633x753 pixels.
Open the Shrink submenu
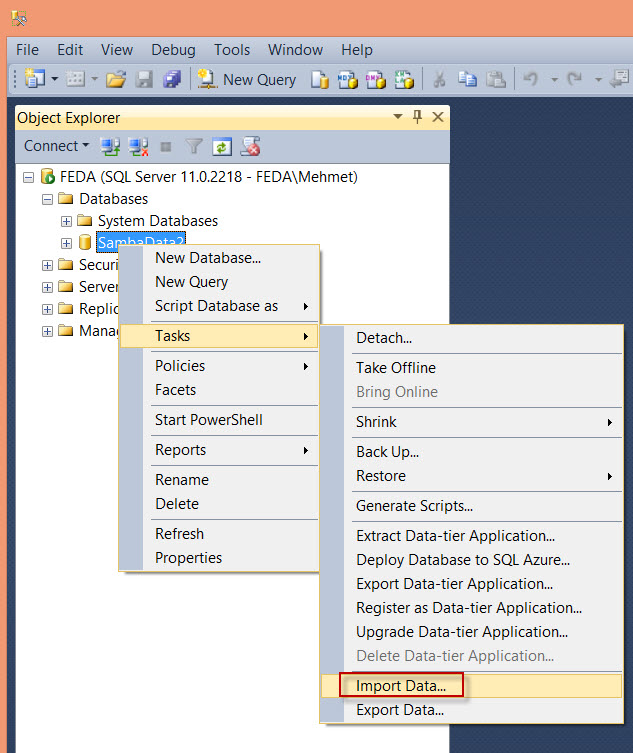(x=472, y=422)
